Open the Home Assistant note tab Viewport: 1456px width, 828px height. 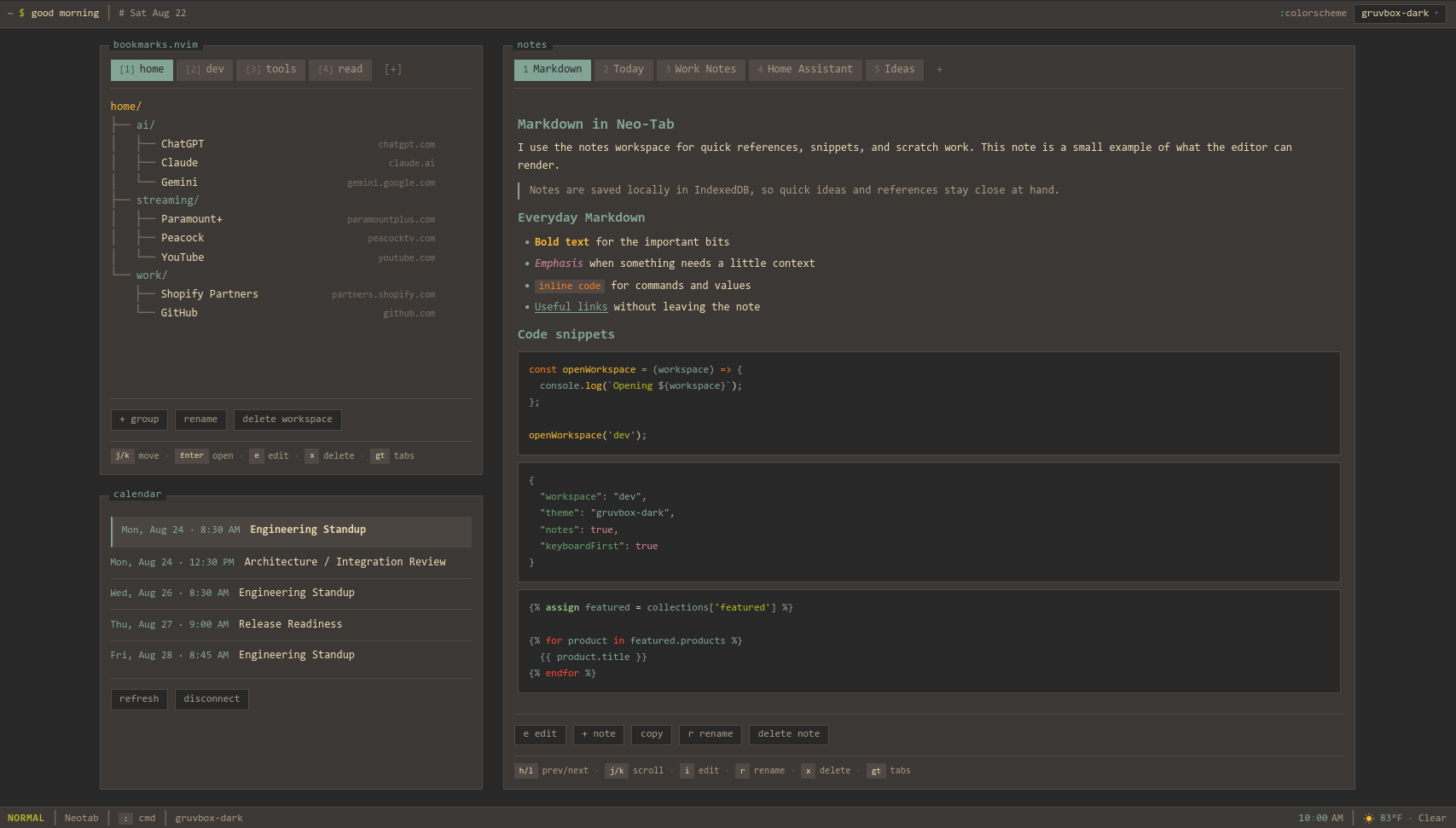tap(804, 70)
